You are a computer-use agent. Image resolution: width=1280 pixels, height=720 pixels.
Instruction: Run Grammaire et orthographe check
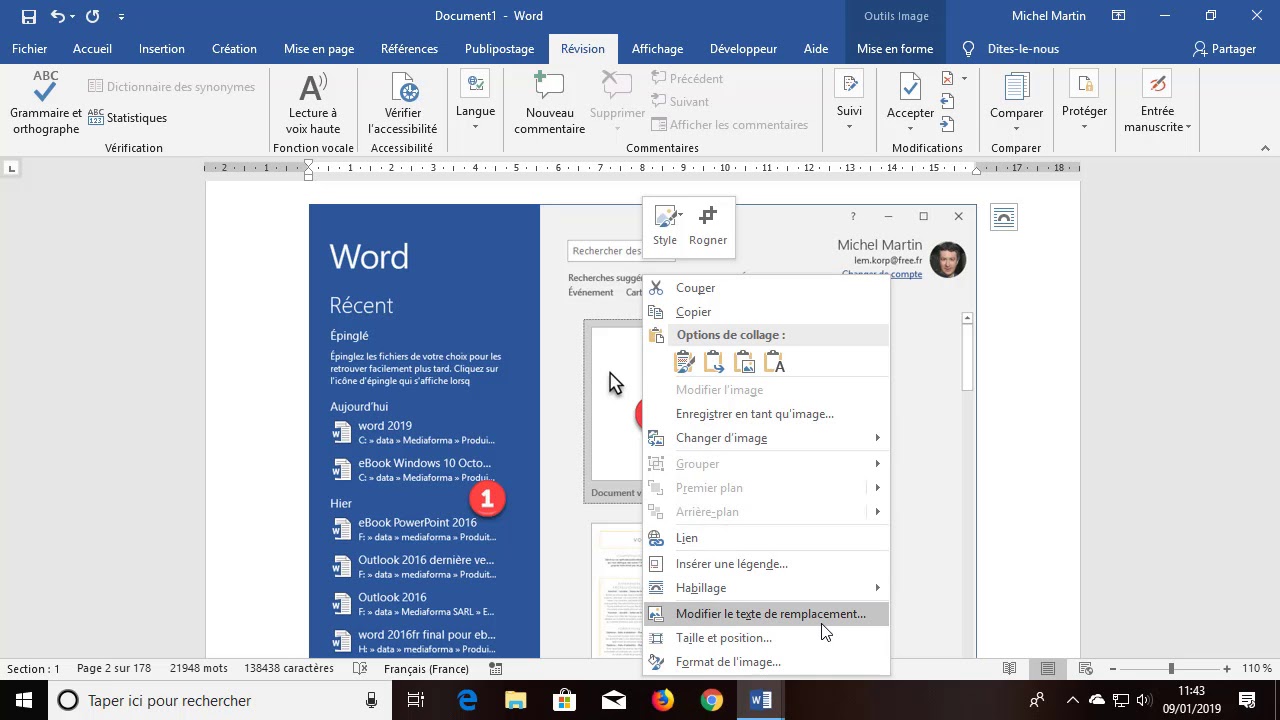pyautogui.click(x=46, y=103)
